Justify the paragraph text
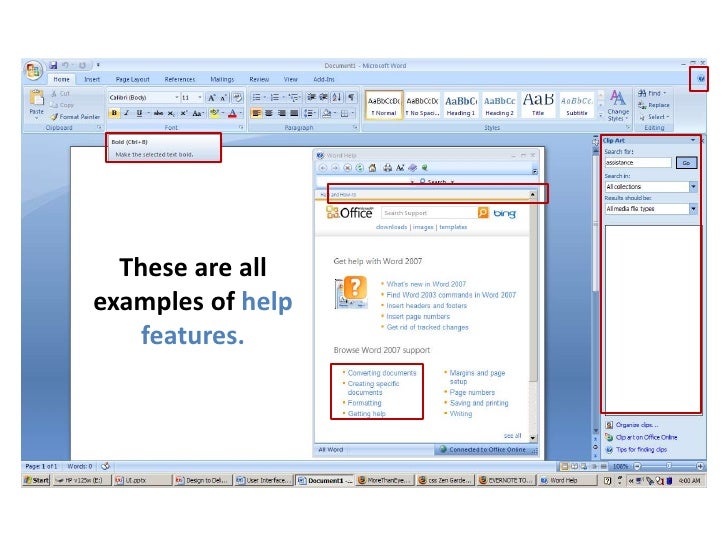 point(294,113)
